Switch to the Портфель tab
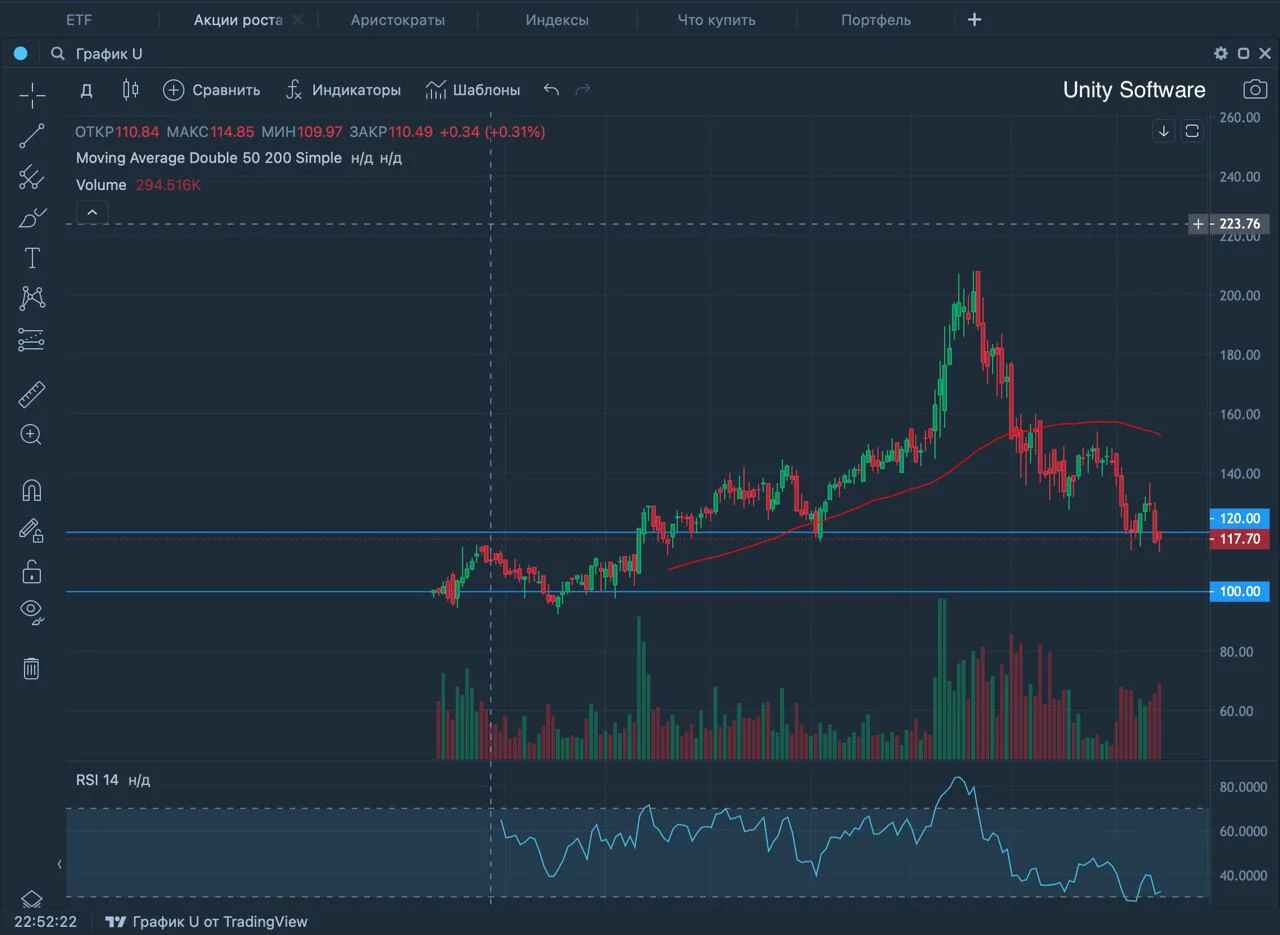Viewport: 1280px width, 935px height. [x=876, y=20]
